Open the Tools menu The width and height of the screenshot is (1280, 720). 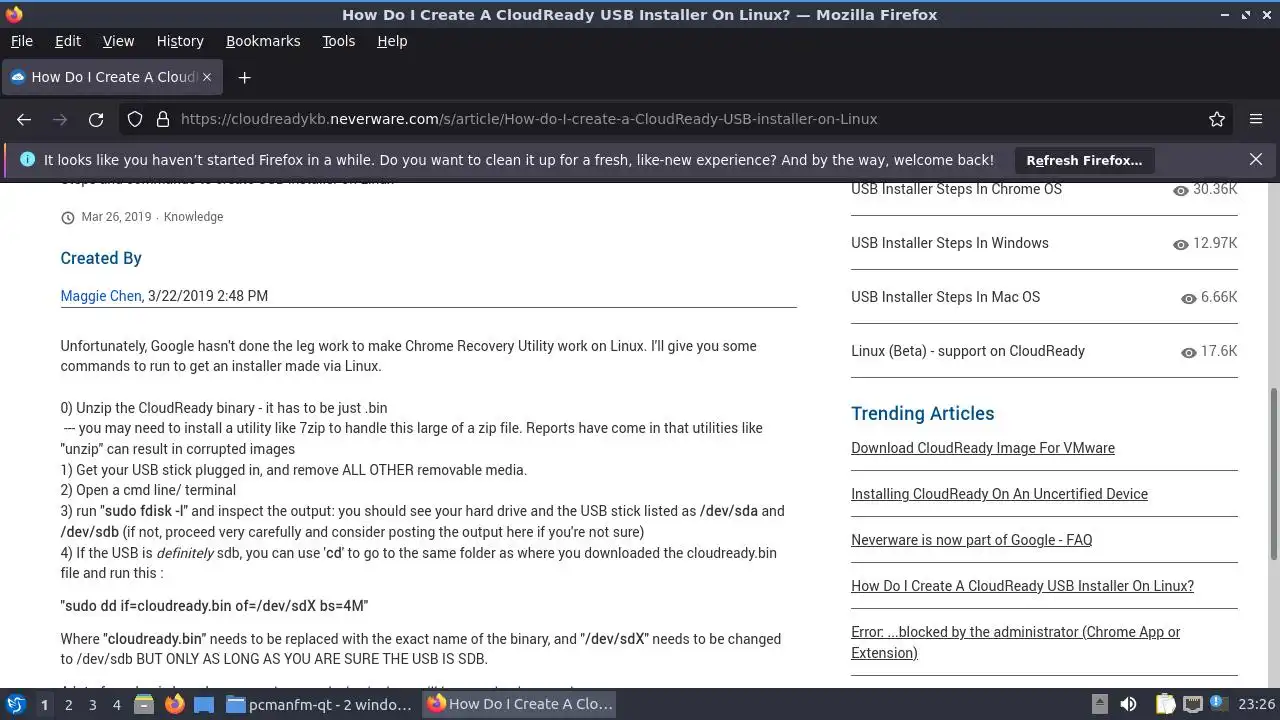(338, 41)
